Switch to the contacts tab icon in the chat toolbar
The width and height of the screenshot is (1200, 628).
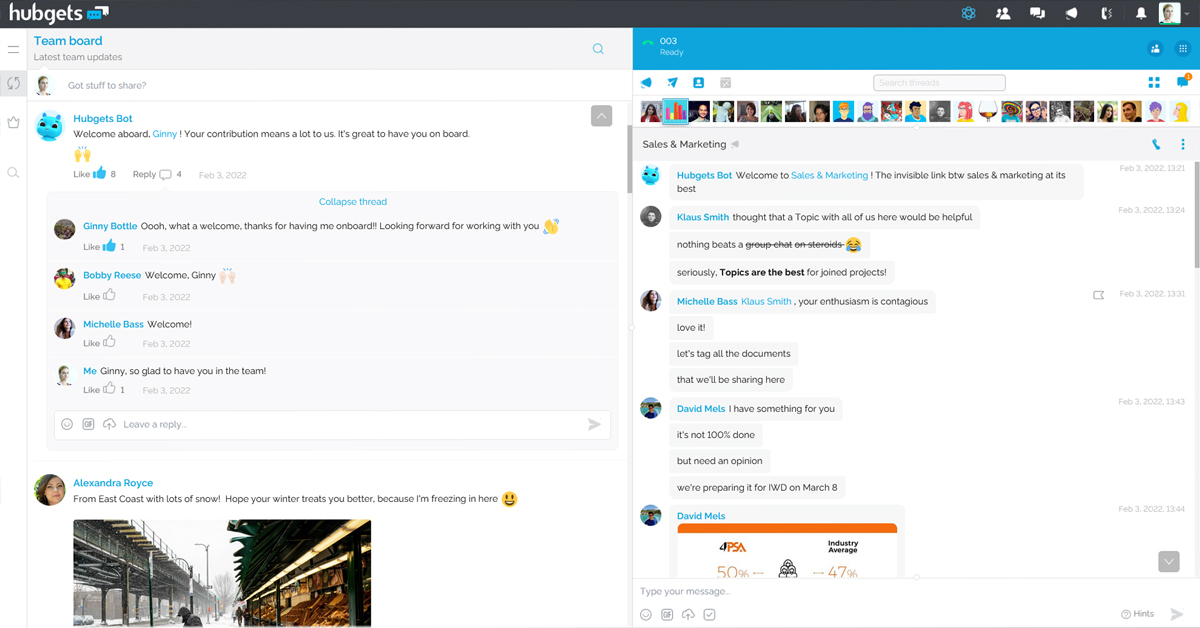(x=699, y=83)
